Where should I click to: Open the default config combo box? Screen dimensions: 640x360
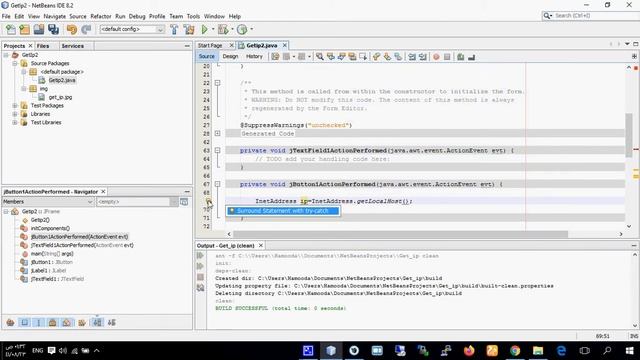(x=132, y=29)
